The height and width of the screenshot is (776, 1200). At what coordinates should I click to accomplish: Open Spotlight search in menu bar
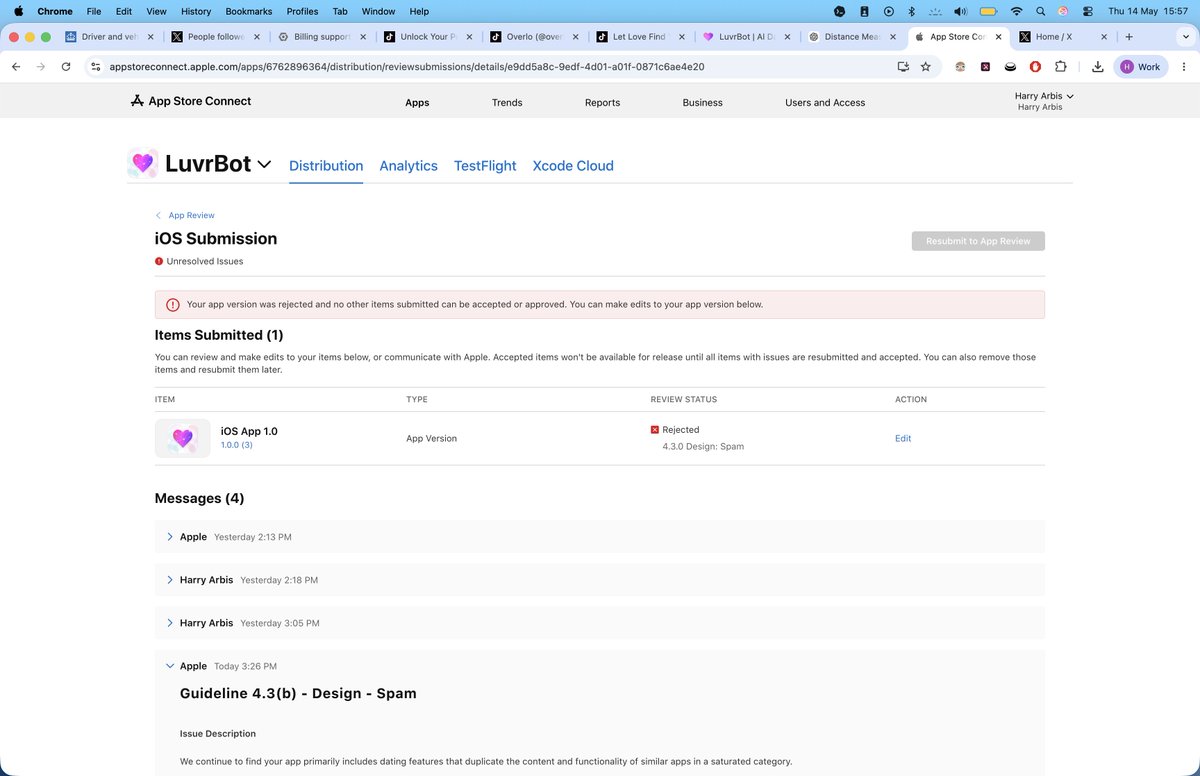coord(1041,11)
